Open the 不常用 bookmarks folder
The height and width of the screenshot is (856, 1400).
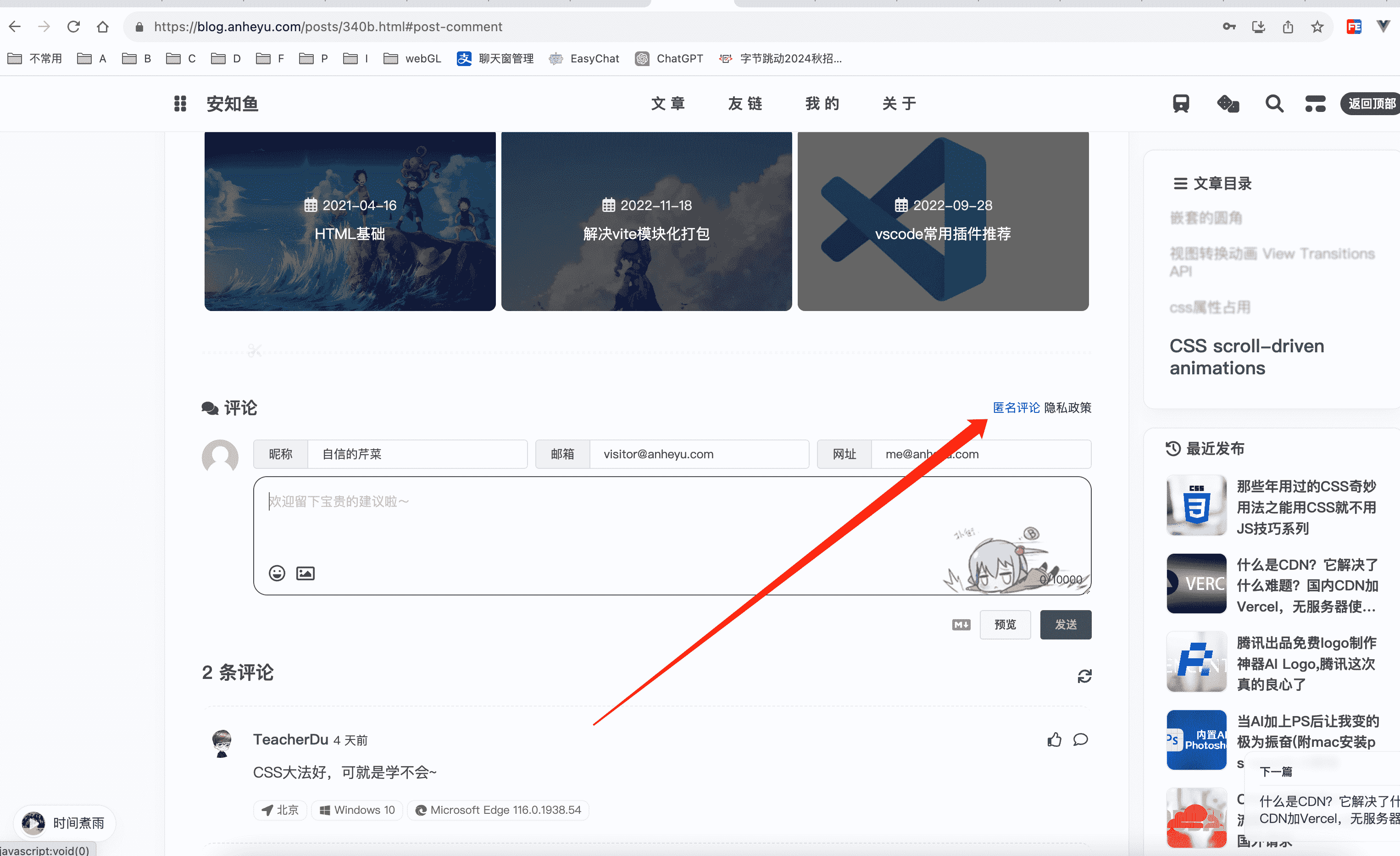tap(35, 58)
